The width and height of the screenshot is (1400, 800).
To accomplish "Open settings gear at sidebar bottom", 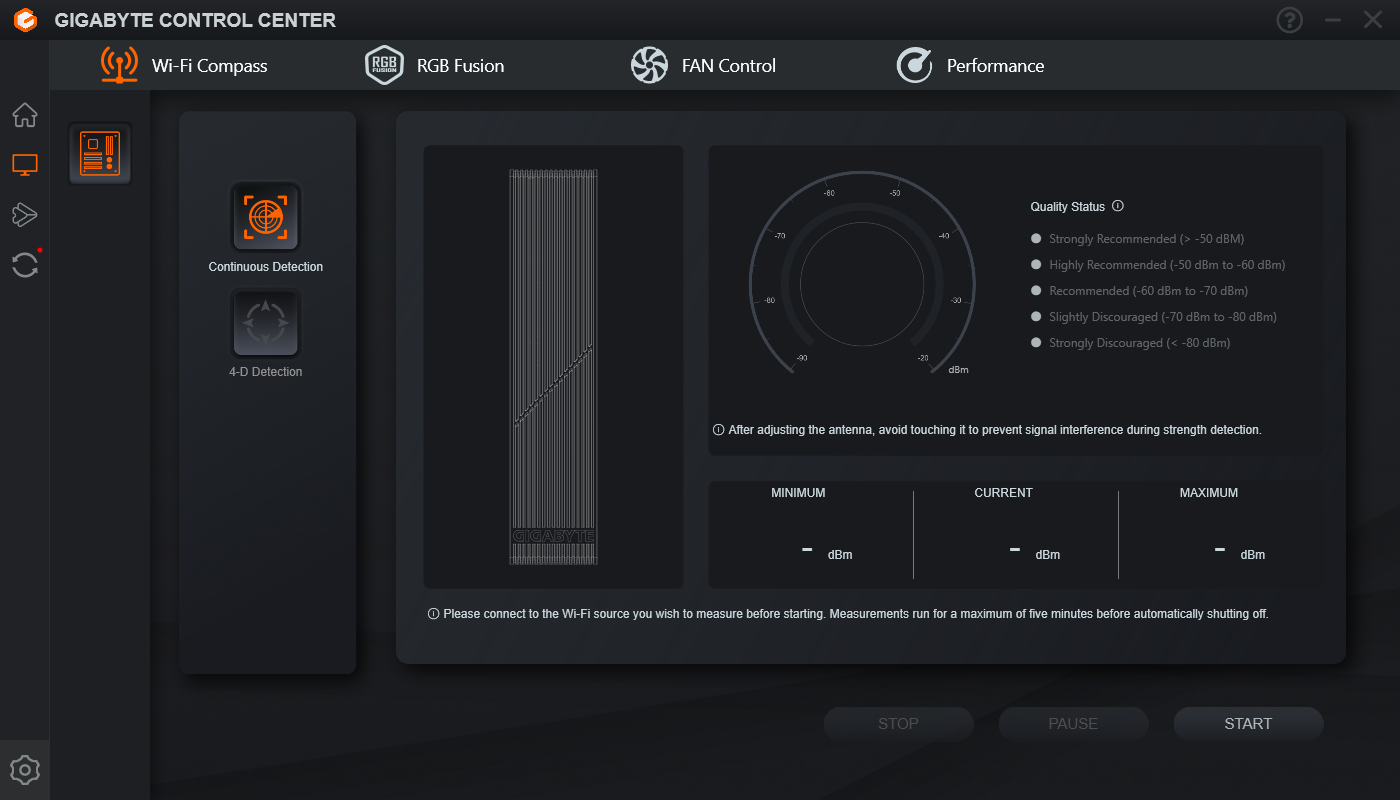I will [25, 770].
